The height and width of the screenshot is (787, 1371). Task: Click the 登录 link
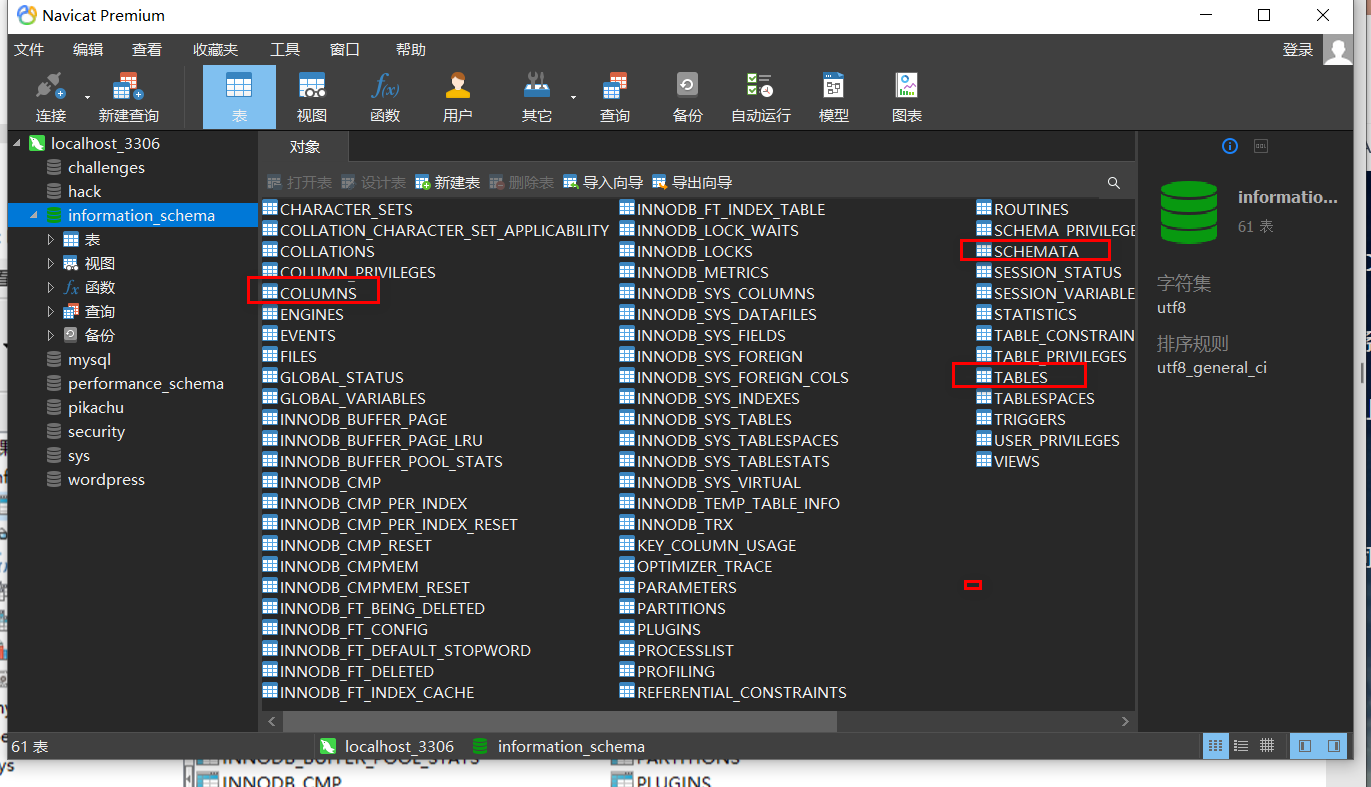[x=1298, y=49]
